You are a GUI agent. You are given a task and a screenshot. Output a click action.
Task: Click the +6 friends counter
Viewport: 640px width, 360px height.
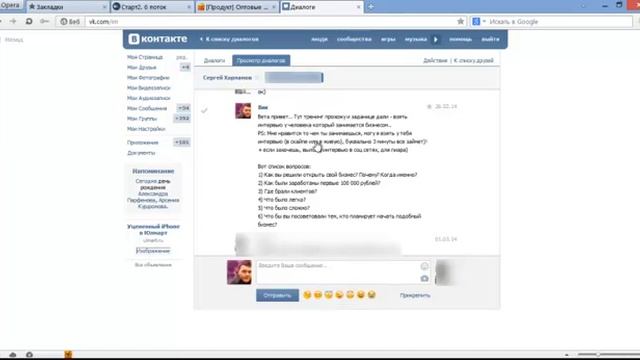(x=185, y=67)
